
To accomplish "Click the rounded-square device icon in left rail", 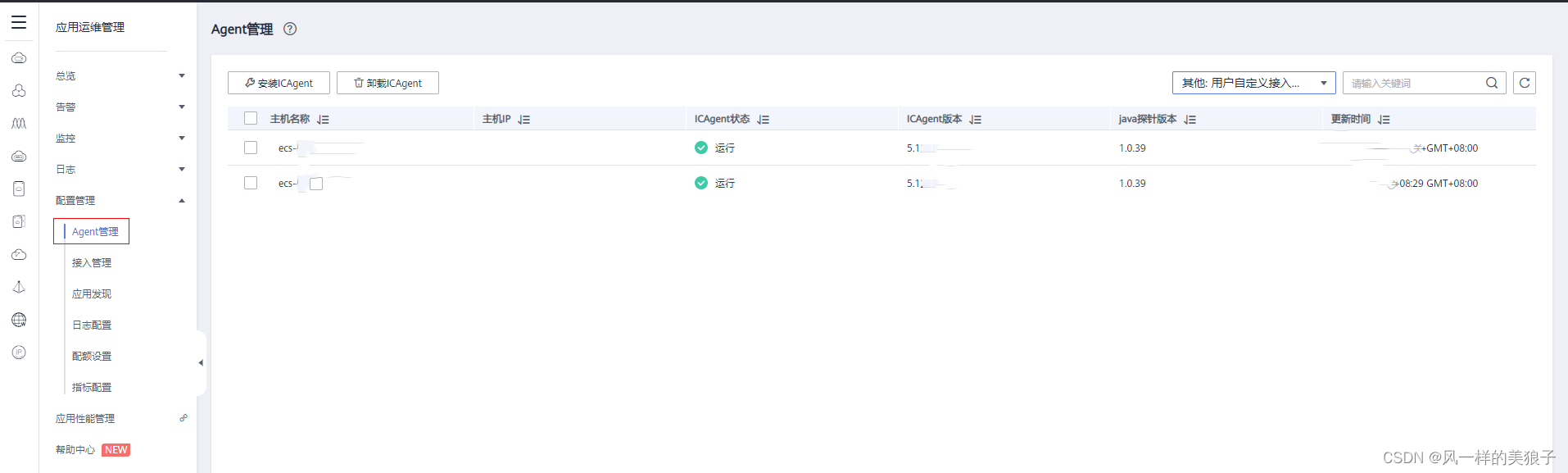I will pyautogui.click(x=19, y=189).
